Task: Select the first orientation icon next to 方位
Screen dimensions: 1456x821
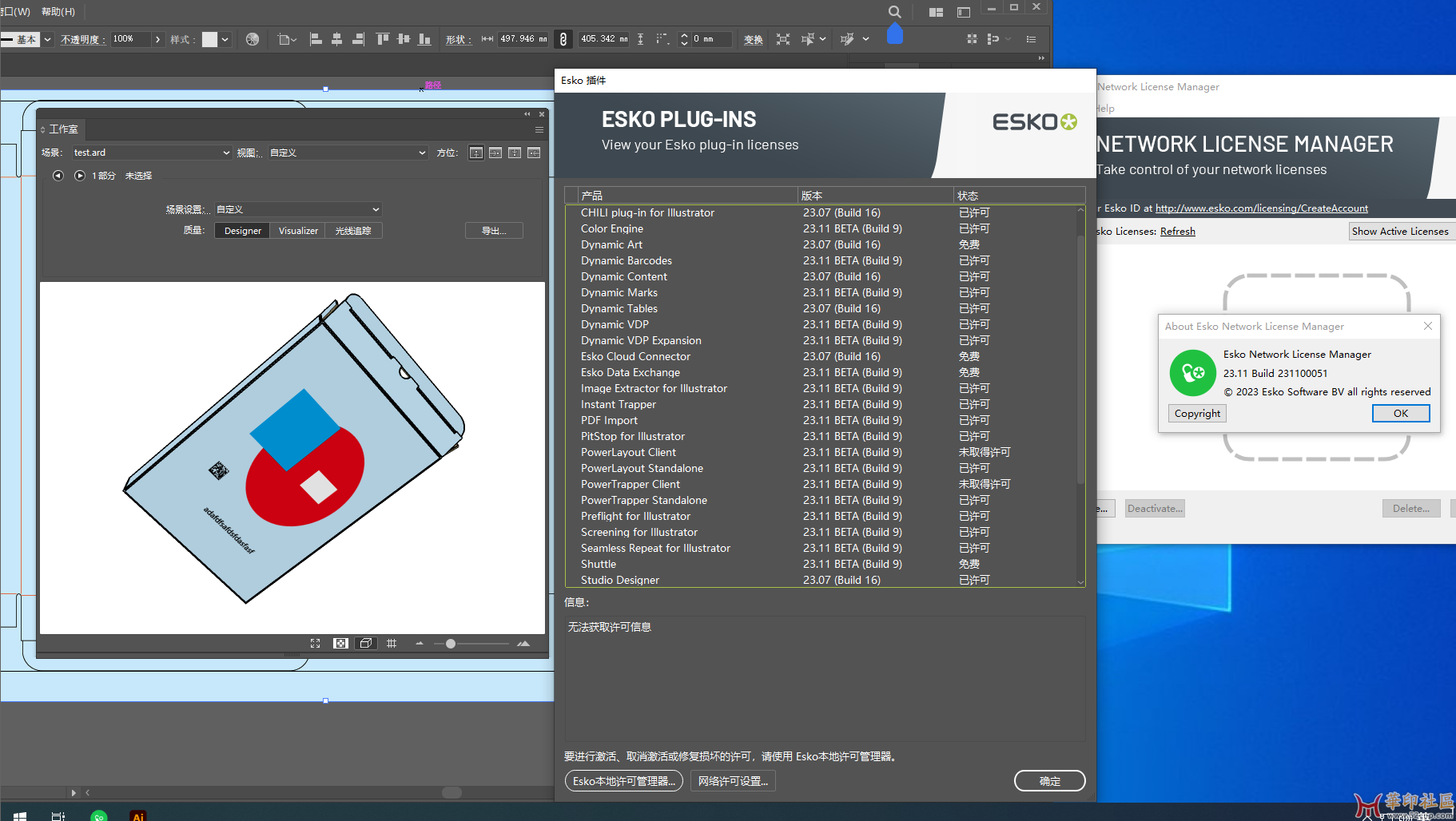Action: [x=476, y=153]
